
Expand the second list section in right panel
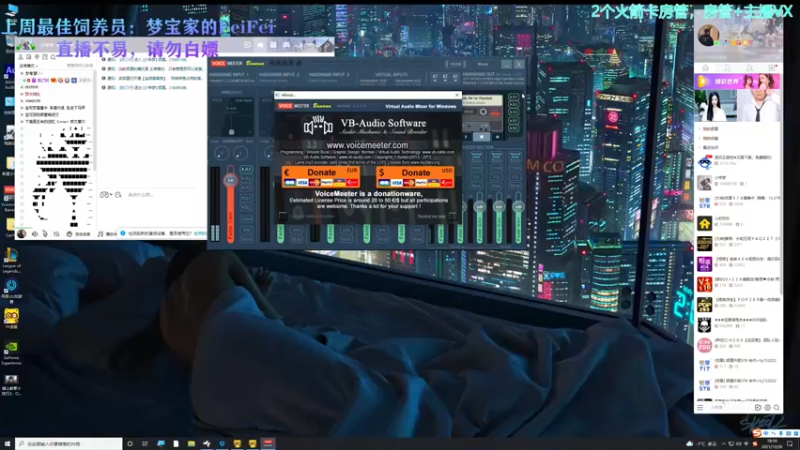click(x=701, y=138)
